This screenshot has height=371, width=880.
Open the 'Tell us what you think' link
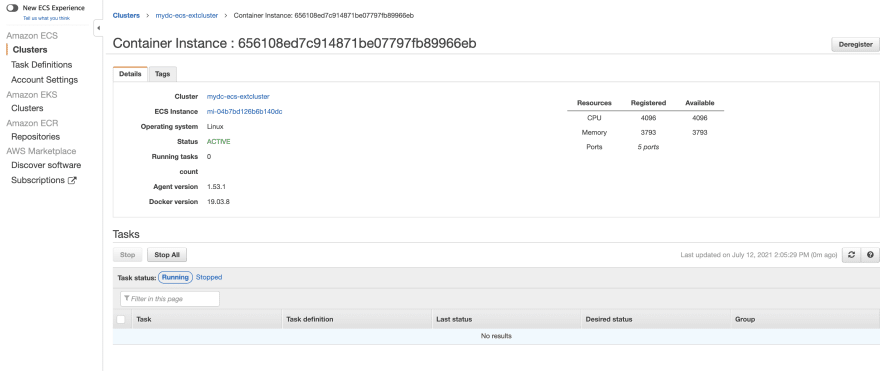coord(46,18)
